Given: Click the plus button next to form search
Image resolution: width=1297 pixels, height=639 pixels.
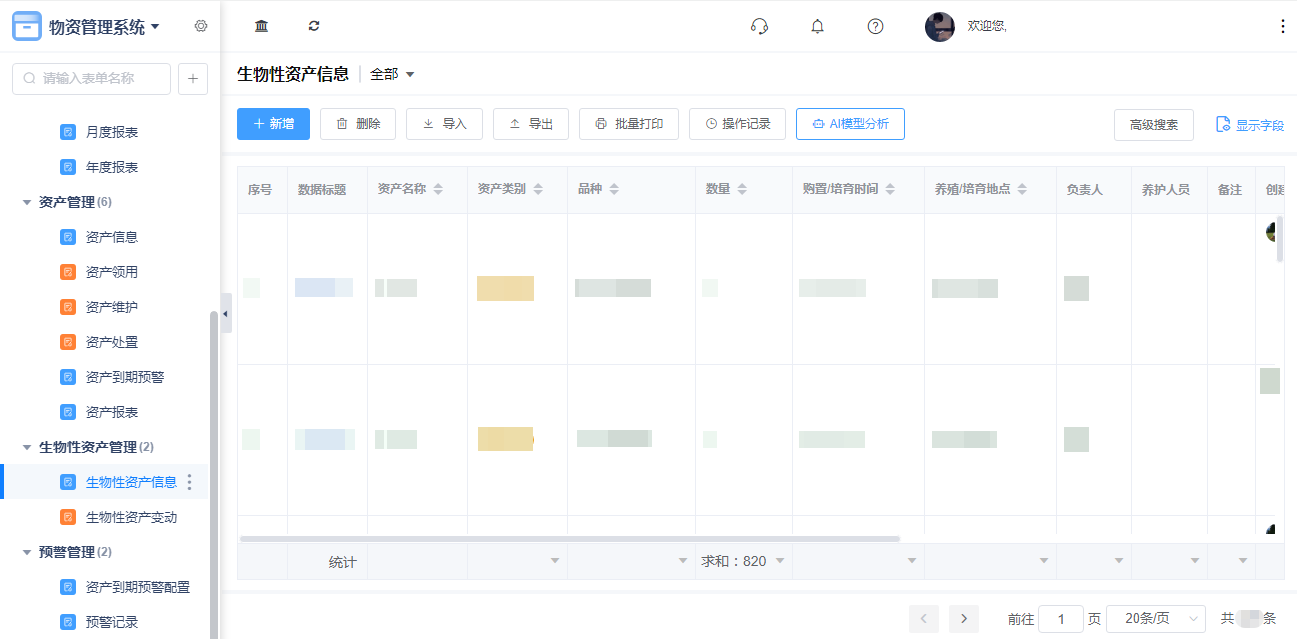Looking at the screenshot, I should pyautogui.click(x=192, y=79).
